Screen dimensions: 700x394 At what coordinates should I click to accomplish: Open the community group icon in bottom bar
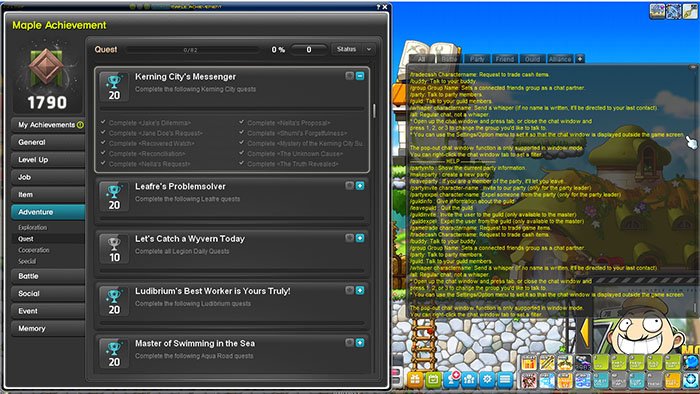pyautogui.click(x=469, y=380)
